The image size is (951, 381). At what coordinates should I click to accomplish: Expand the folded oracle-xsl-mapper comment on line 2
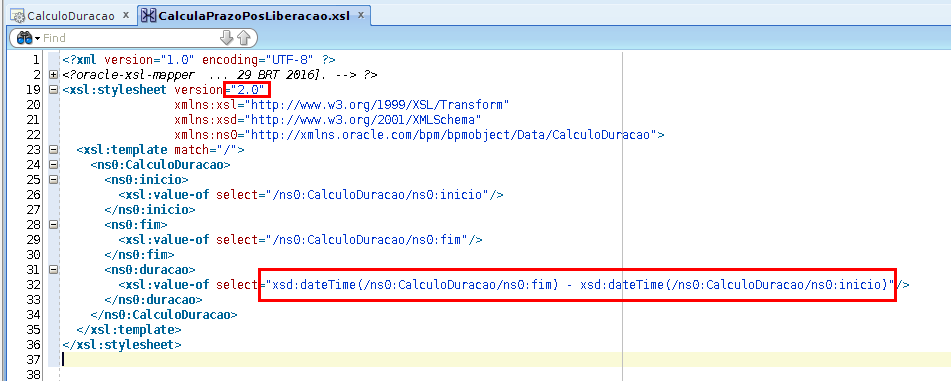(x=53, y=75)
